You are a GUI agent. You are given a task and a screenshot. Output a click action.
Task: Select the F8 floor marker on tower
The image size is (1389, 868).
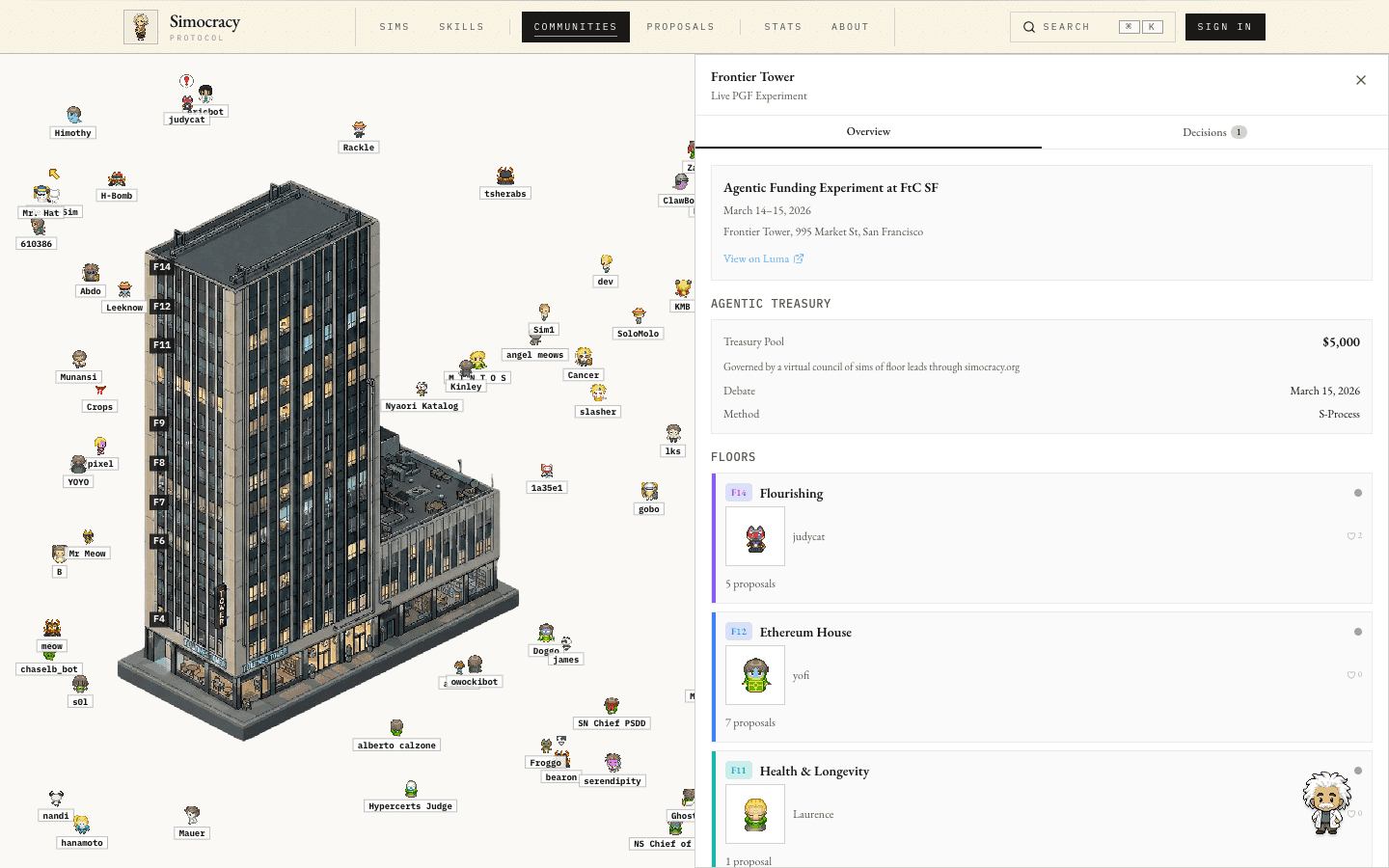tap(159, 463)
